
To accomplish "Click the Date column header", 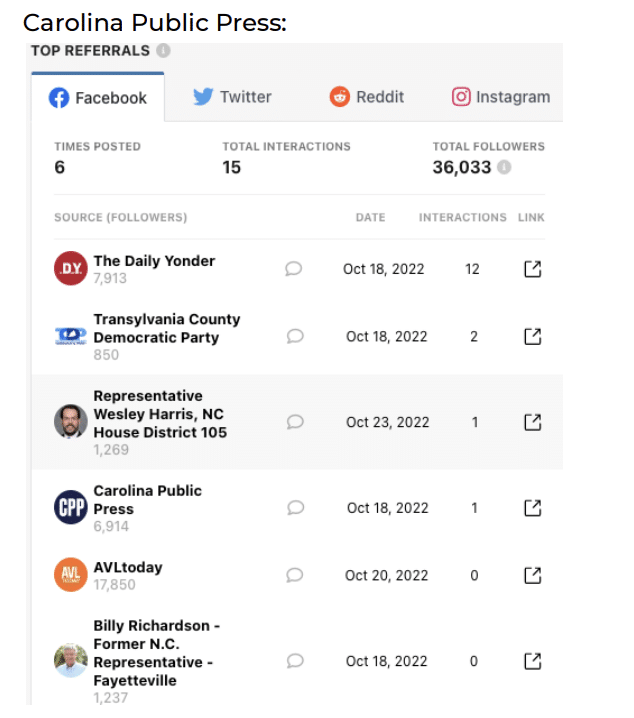I will [370, 217].
